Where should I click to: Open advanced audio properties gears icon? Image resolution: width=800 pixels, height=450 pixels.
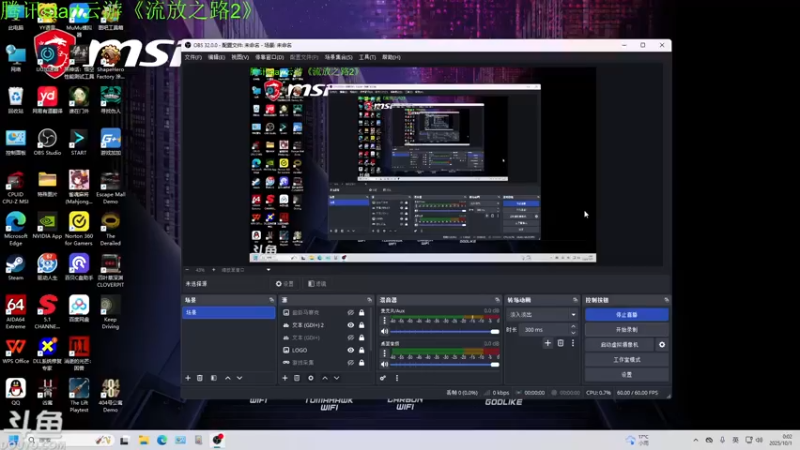coord(383,378)
